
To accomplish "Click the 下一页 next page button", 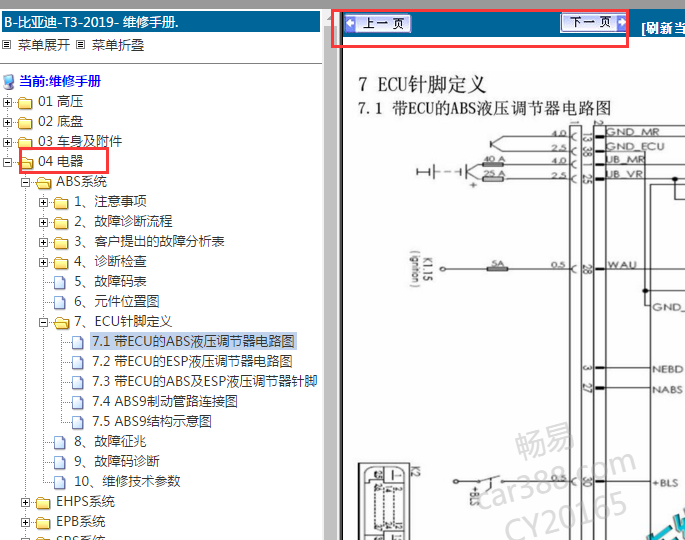I will tap(593, 22).
